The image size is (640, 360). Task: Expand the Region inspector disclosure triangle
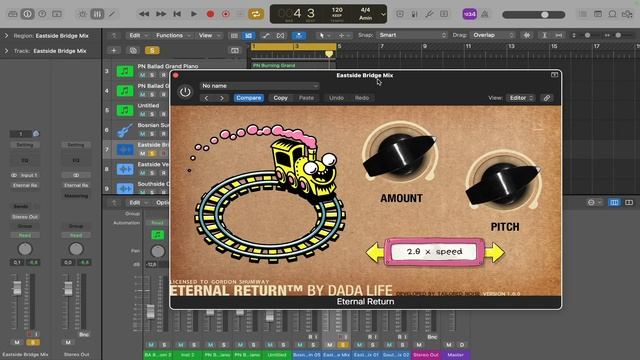coord(6,36)
